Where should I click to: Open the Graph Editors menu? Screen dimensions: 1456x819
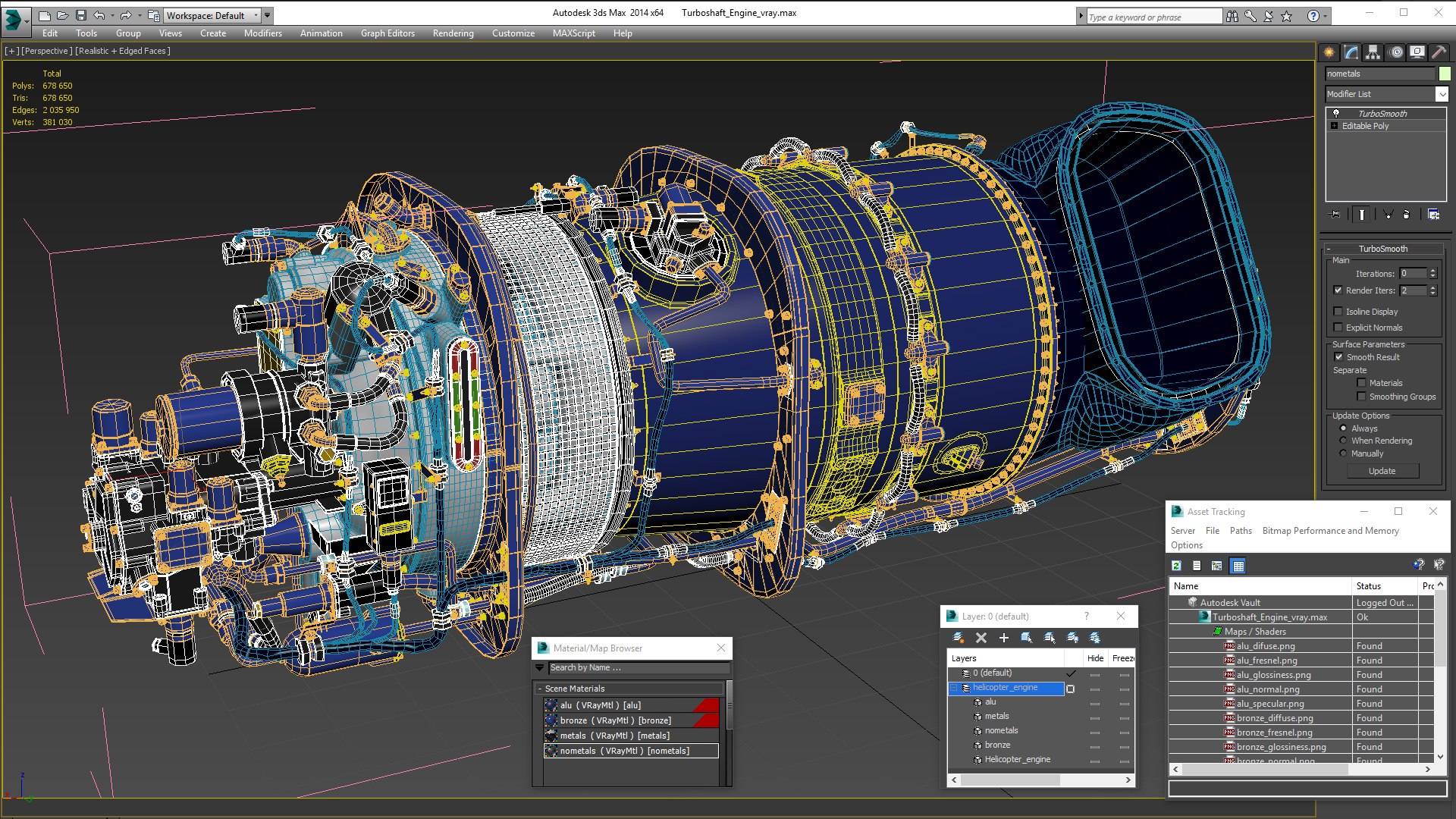pyautogui.click(x=388, y=33)
